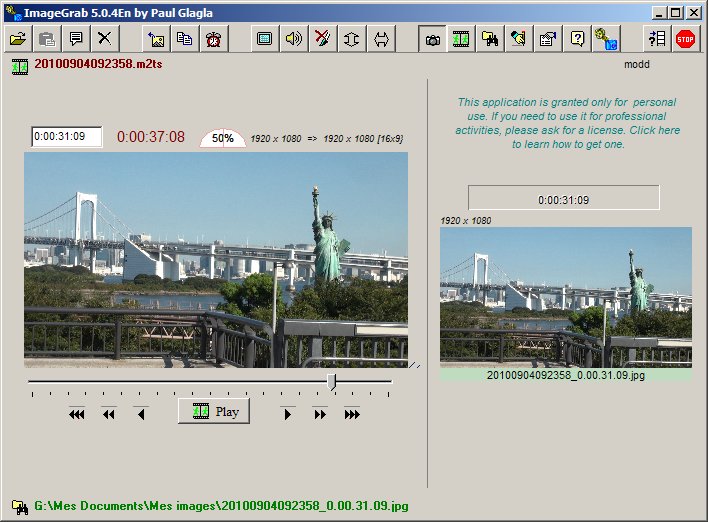
Task: Click the captured timecode box 0:00:31:09
Action: (x=564, y=198)
